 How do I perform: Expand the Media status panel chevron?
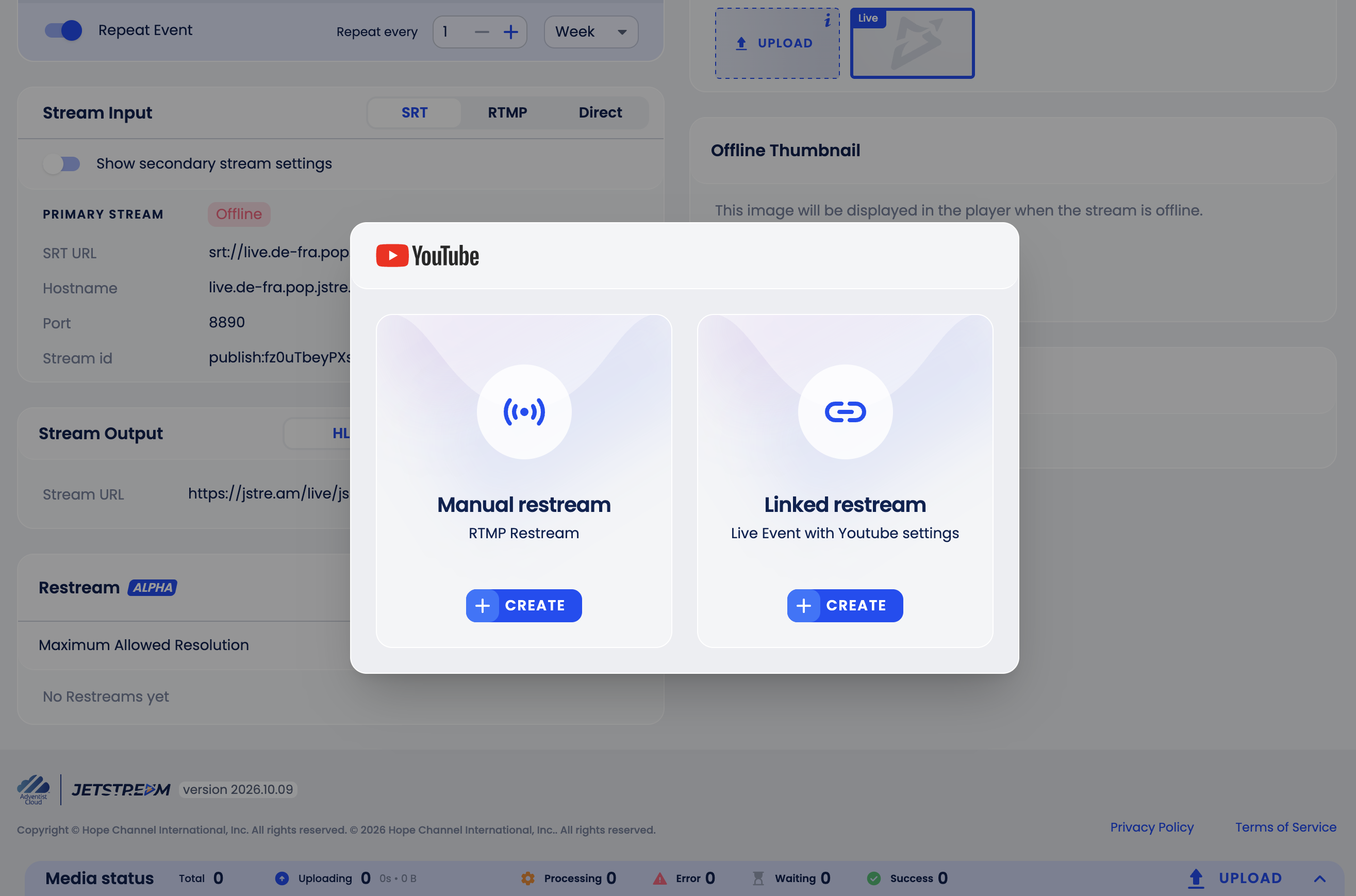1319,879
